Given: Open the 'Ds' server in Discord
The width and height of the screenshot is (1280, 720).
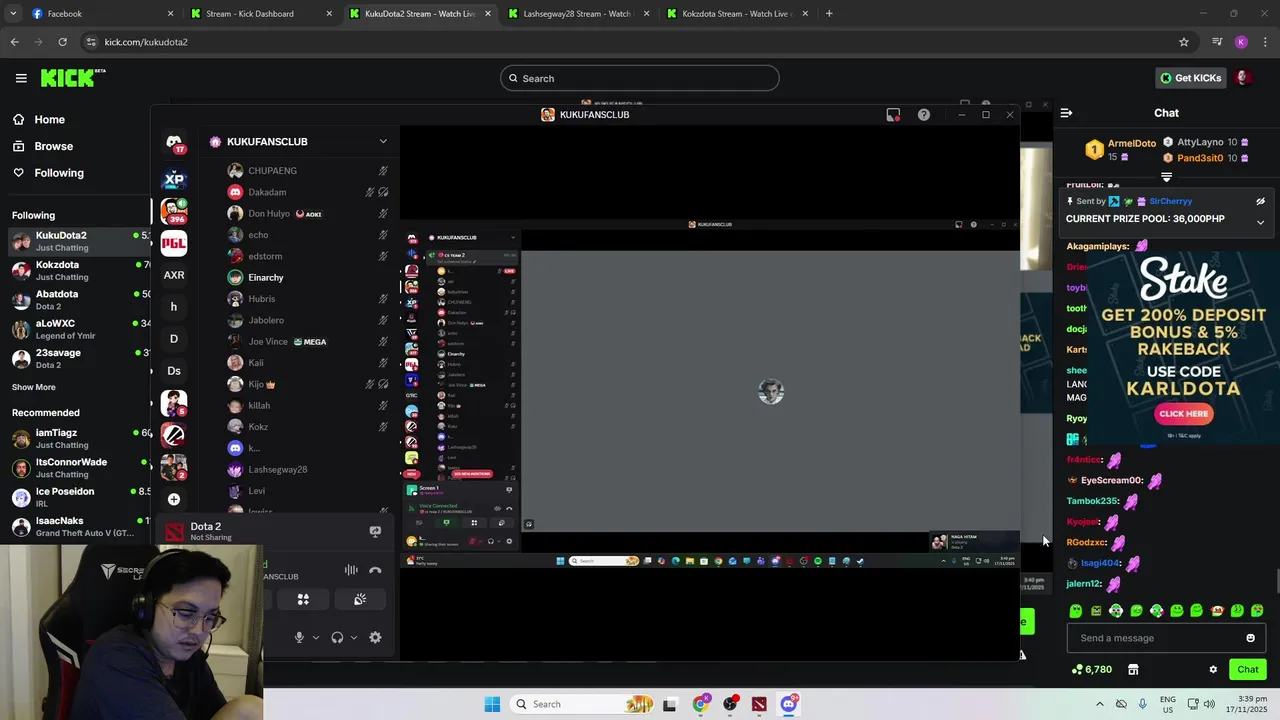Looking at the screenshot, I should coord(174,371).
